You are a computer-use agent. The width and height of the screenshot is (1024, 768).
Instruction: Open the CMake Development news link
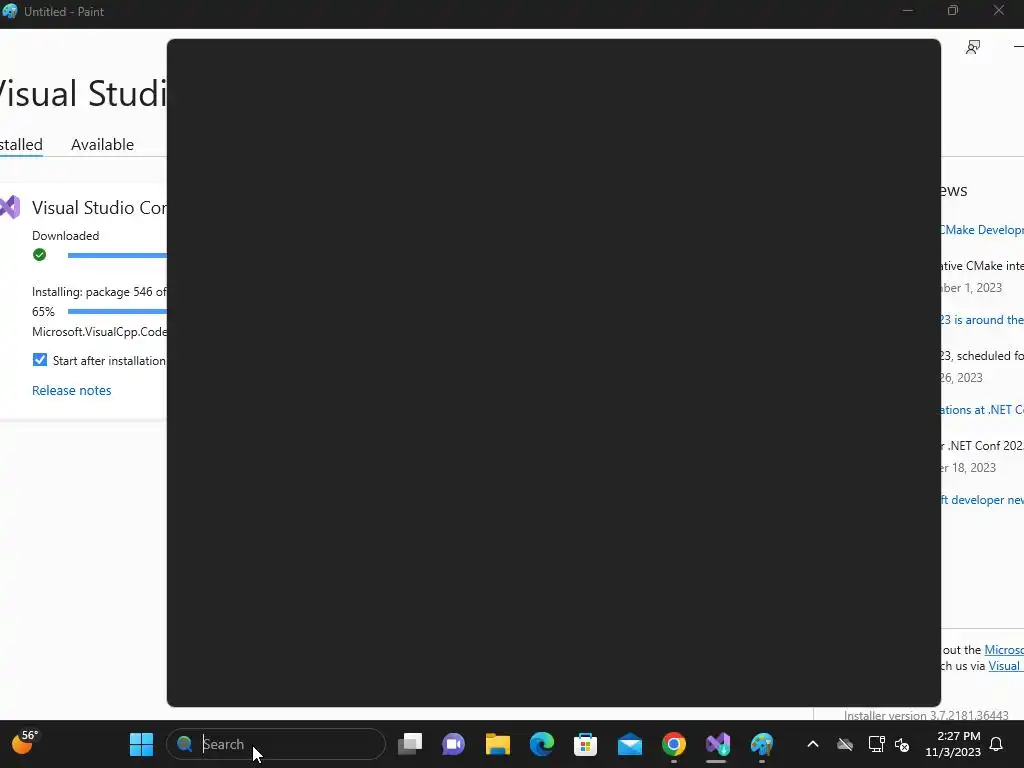pyautogui.click(x=982, y=230)
